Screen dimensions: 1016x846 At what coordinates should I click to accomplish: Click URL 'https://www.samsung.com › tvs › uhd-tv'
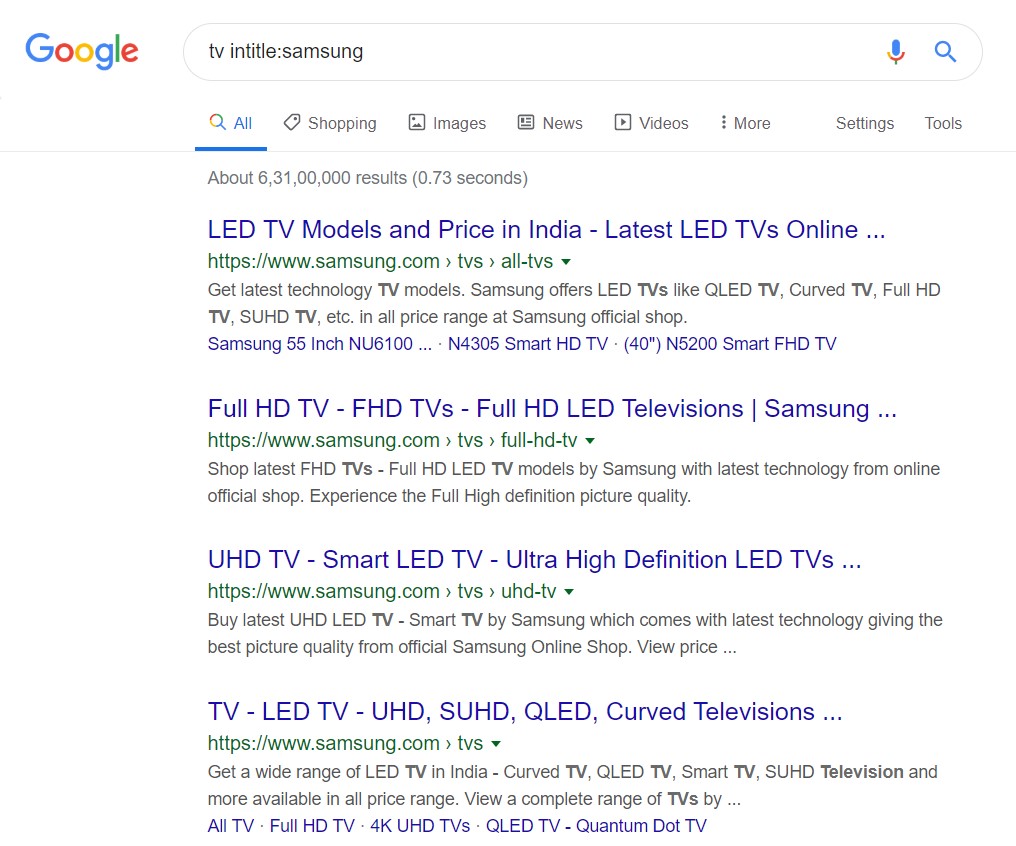pos(382,591)
